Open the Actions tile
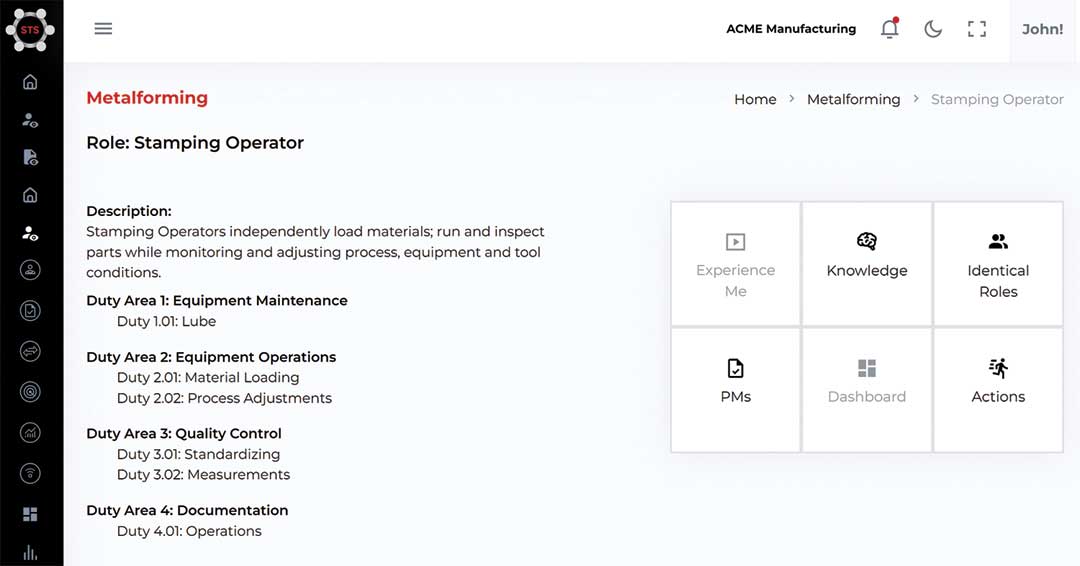The image size is (1080, 566). click(998, 390)
